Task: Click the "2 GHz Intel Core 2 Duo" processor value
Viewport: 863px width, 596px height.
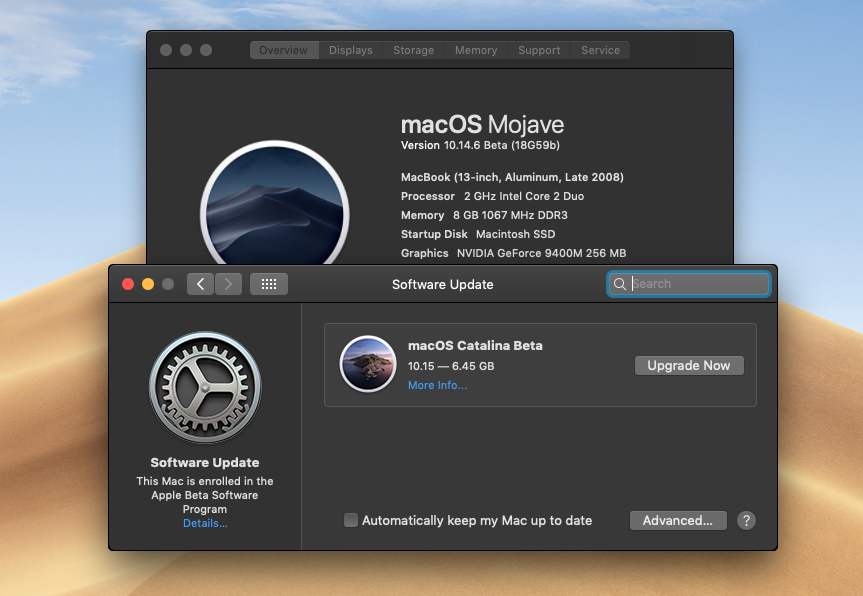Action: pyautogui.click(x=524, y=196)
